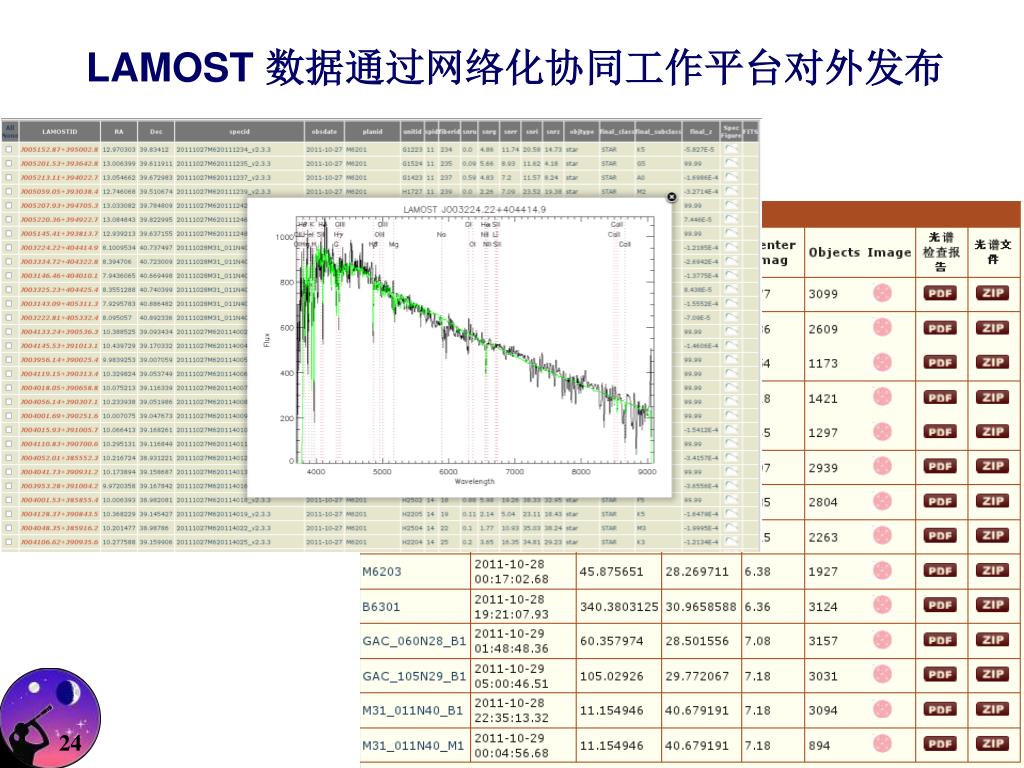Viewport: 1024px width, 768px height.
Task: Sort by LAMOSTID column header
Action: tap(59, 131)
